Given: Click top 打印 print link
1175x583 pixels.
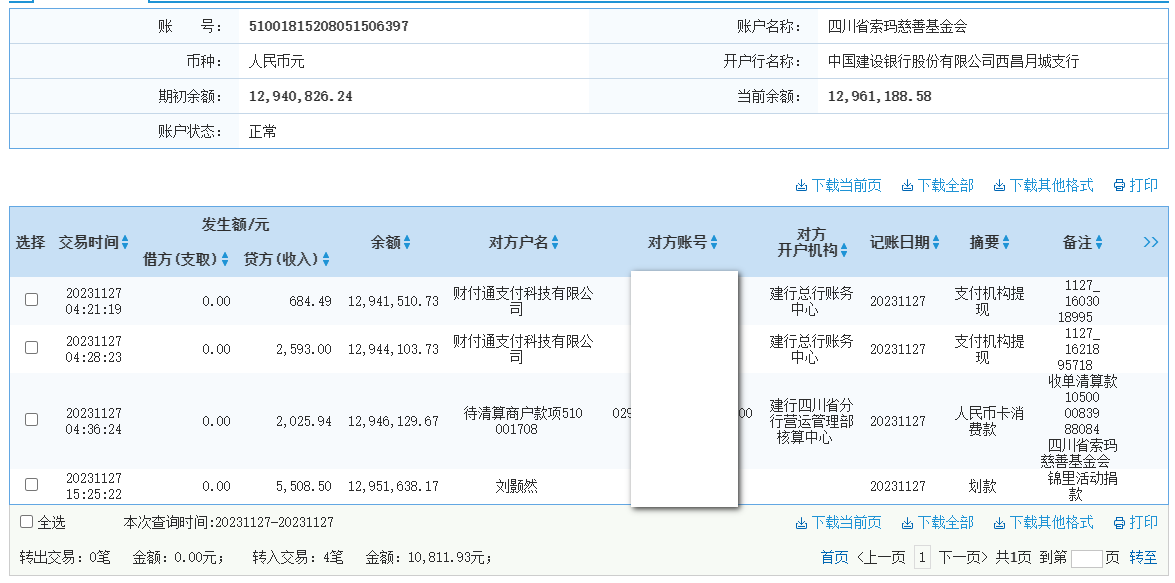Looking at the screenshot, I should 1135,185.
